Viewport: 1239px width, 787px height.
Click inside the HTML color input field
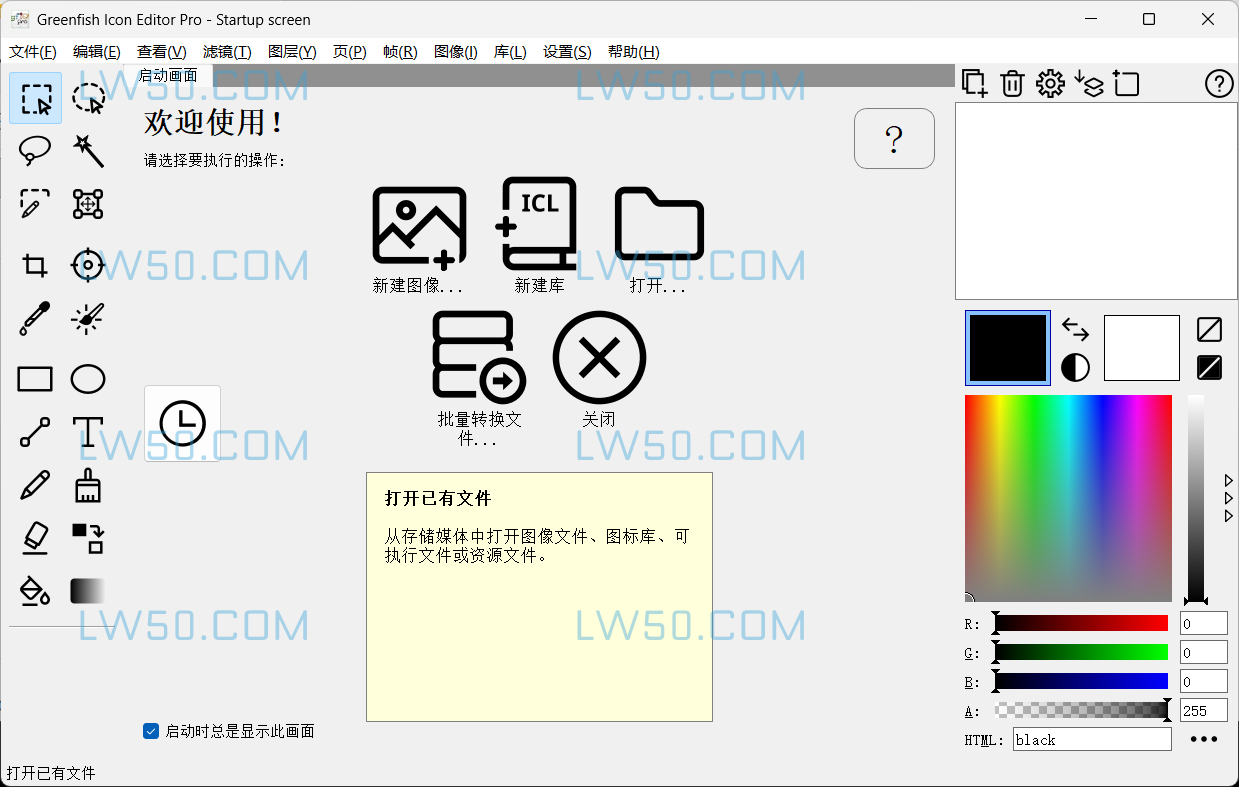(1091, 739)
